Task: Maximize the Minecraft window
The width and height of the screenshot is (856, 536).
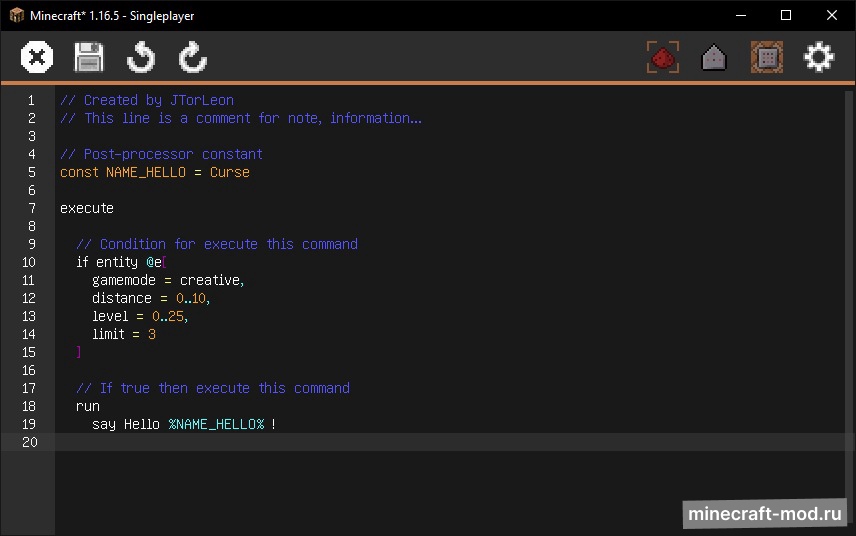Action: tap(786, 15)
